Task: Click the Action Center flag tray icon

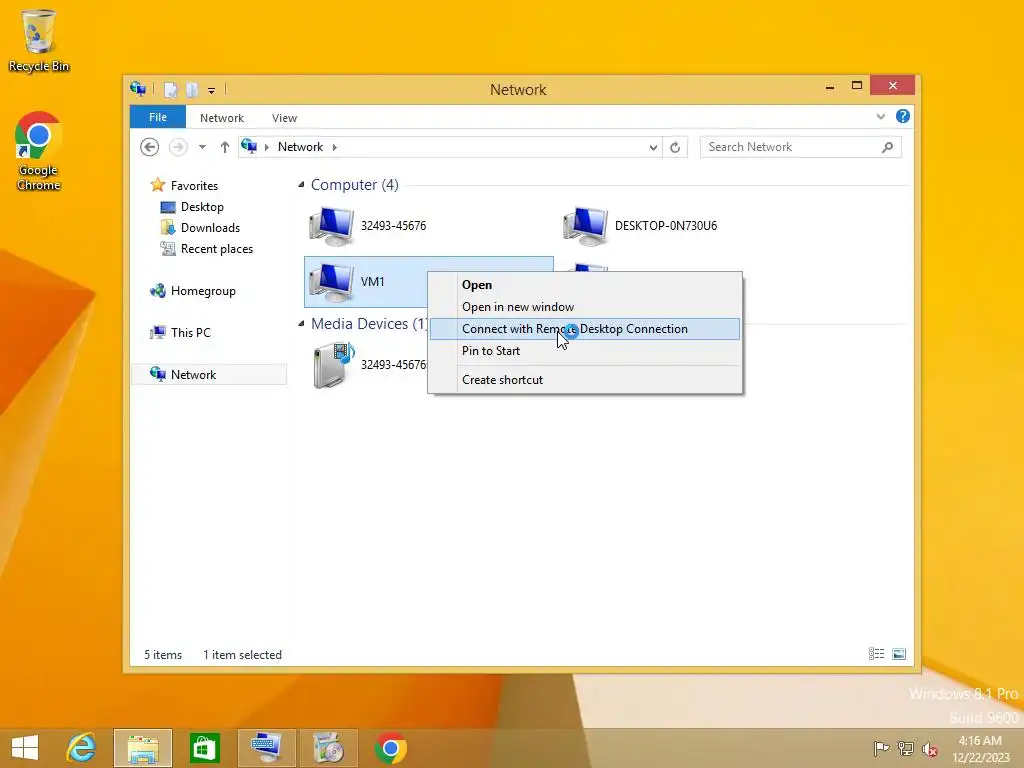Action: [881, 748]
